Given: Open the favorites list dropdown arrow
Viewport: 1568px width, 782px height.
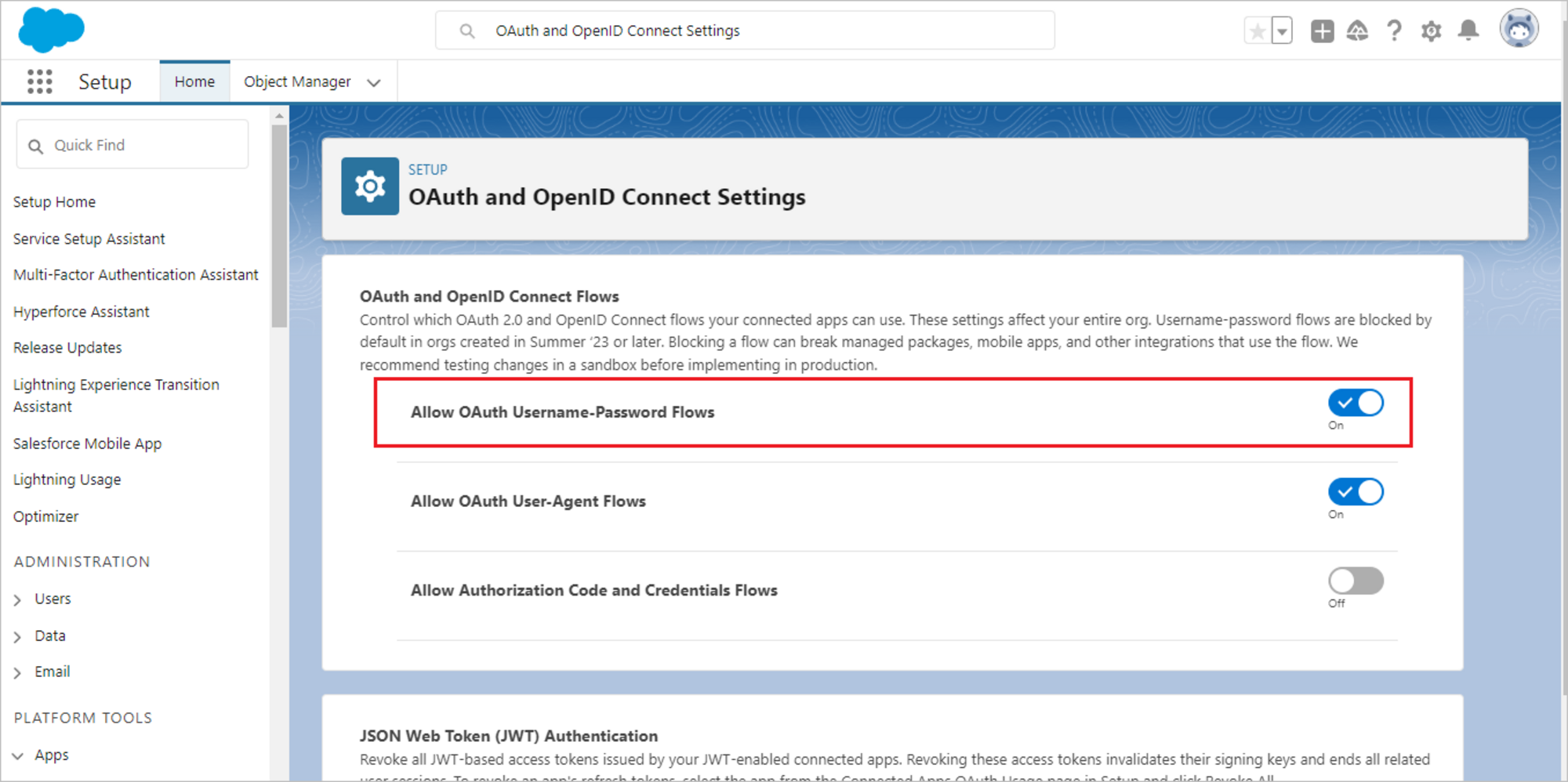Looking at the screenshot, I should pyautogui.click(x=1282, y=31).
